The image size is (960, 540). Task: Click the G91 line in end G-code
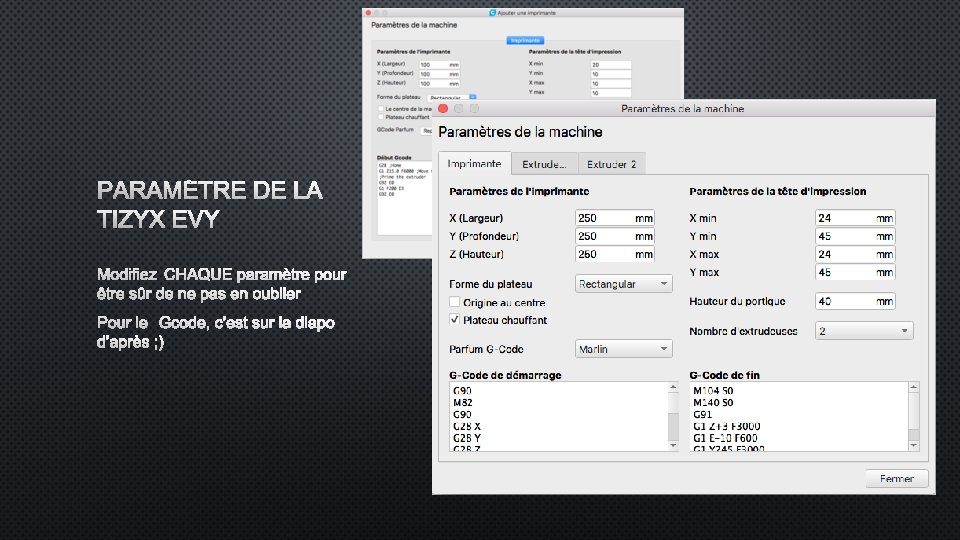(702, 414)
